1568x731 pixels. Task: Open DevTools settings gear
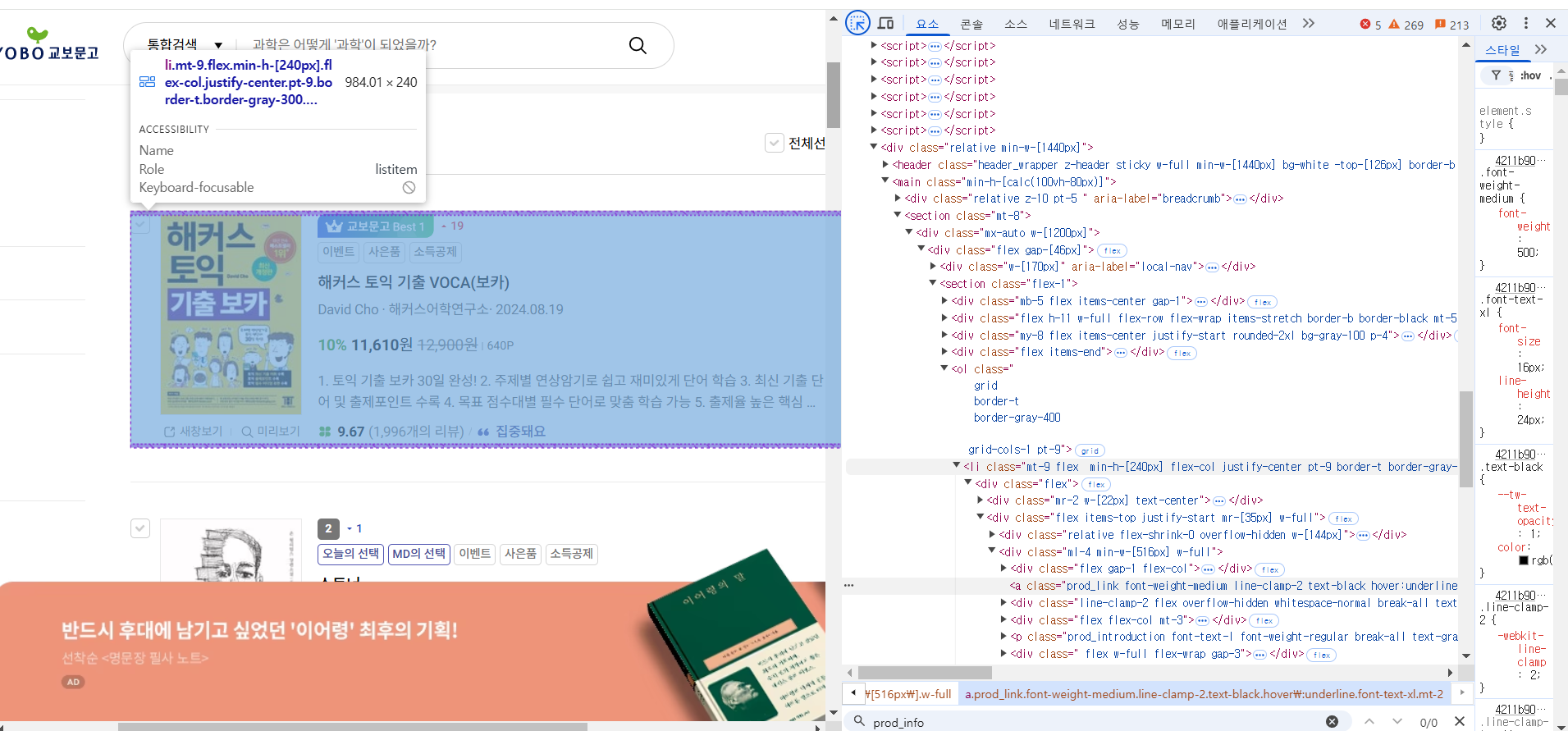pos(1499,23)
